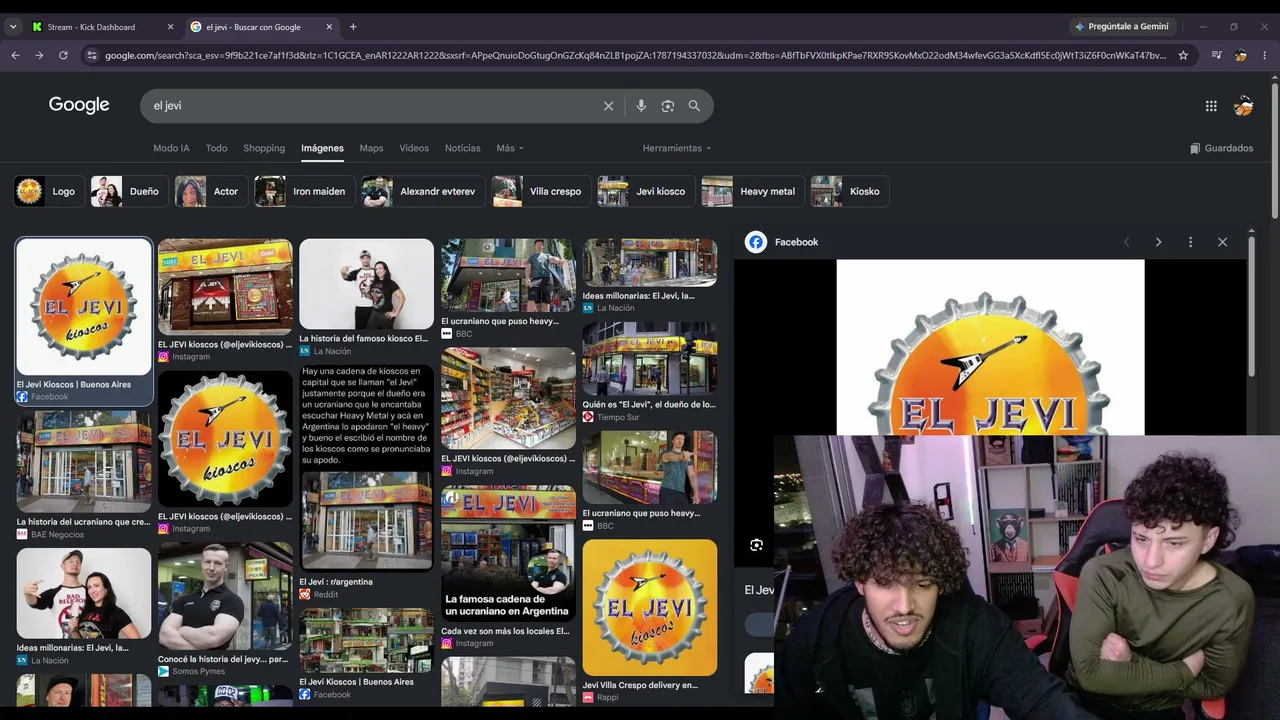This screenshot has width=1280, height=720.
Task: Search inside the preview image with Lens icon
Action: (x=756, y=545)
